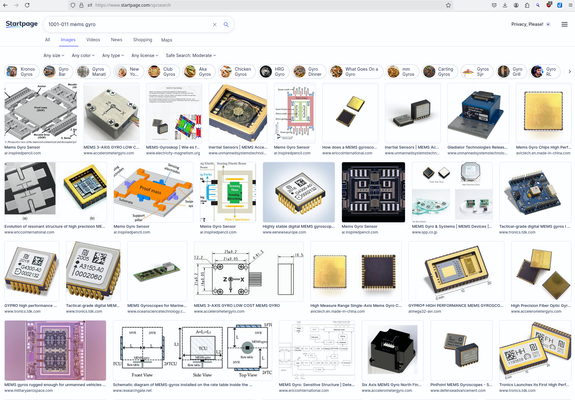Screen dimensions: 575x400
Task: Open MEMS 3-AXIS GYRO LOW C... thumbnail with colored wires
Action: tap(111, 113)
